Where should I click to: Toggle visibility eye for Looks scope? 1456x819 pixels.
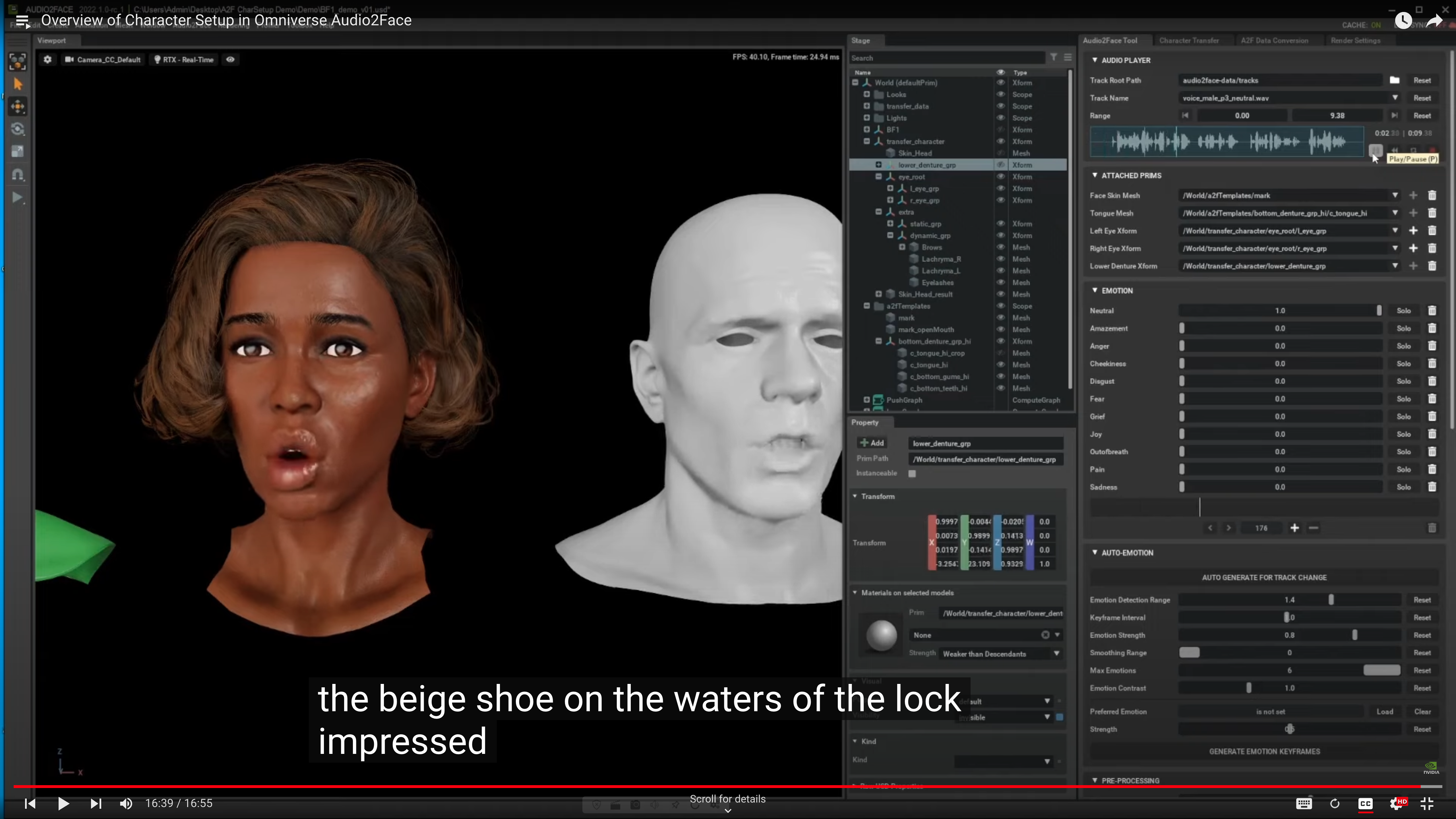click(x=1000, y=94)
